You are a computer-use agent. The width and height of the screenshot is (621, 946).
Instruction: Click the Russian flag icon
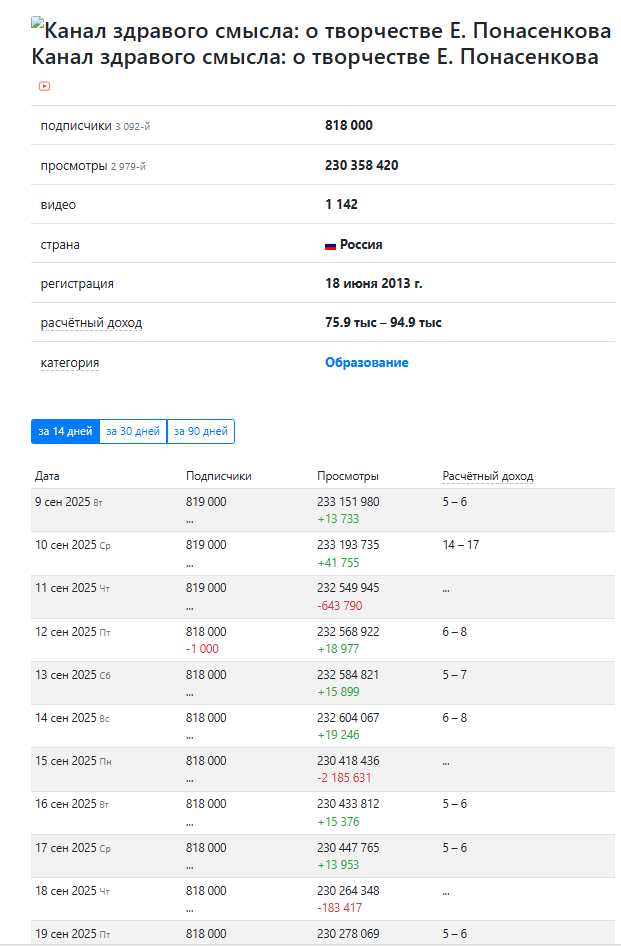tap(330, 245)
